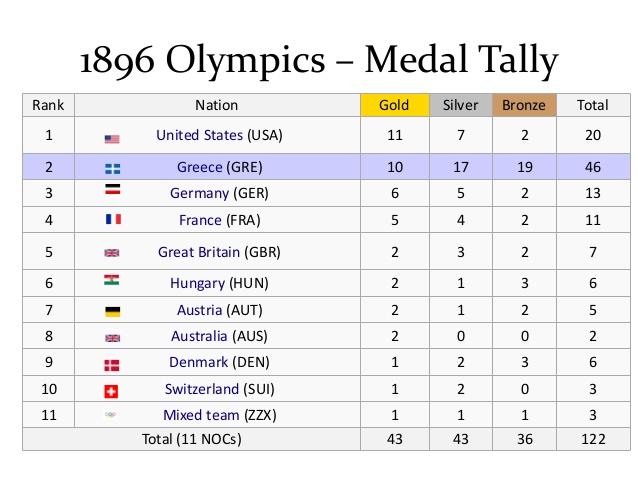The height and width of the screenshot is (479, 638).
Task: Click the Silver column header
Action: pos(460,105)
